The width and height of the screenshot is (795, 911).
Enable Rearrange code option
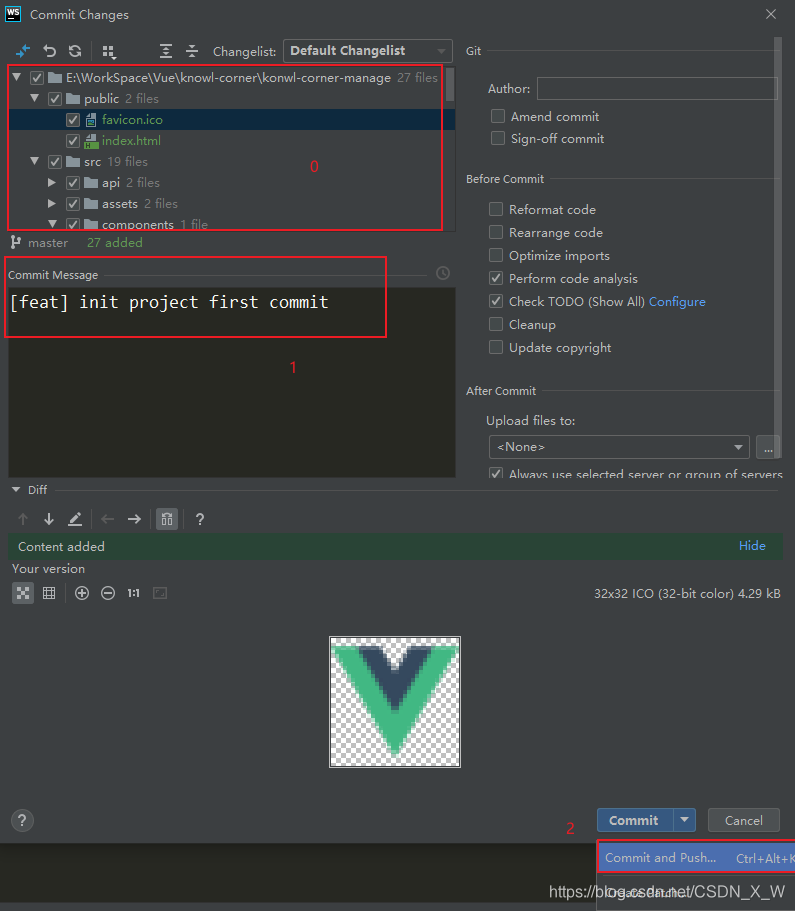pos(496,232)
